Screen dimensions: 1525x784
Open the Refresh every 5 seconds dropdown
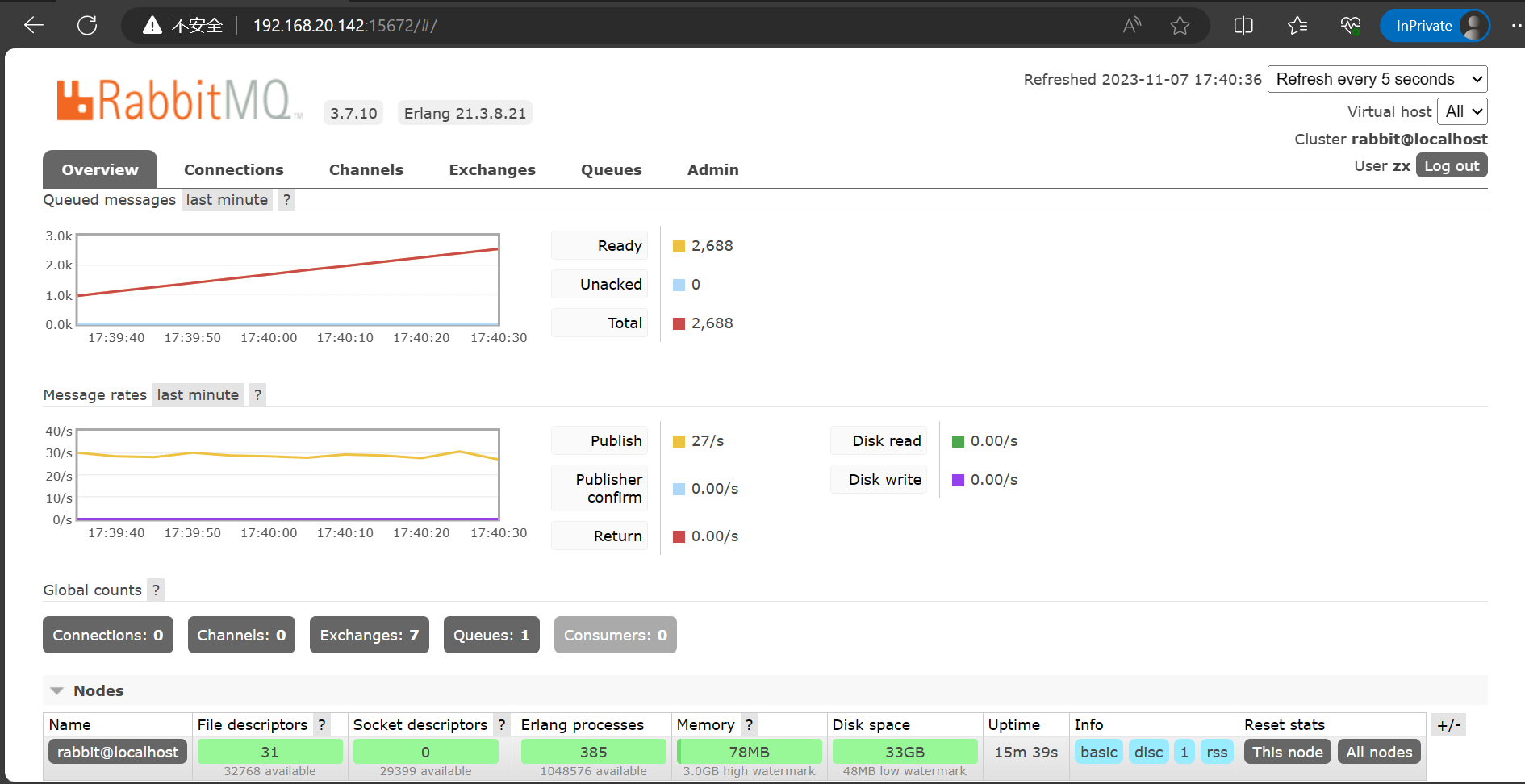pyautogui.click(x=1377, y=79)
